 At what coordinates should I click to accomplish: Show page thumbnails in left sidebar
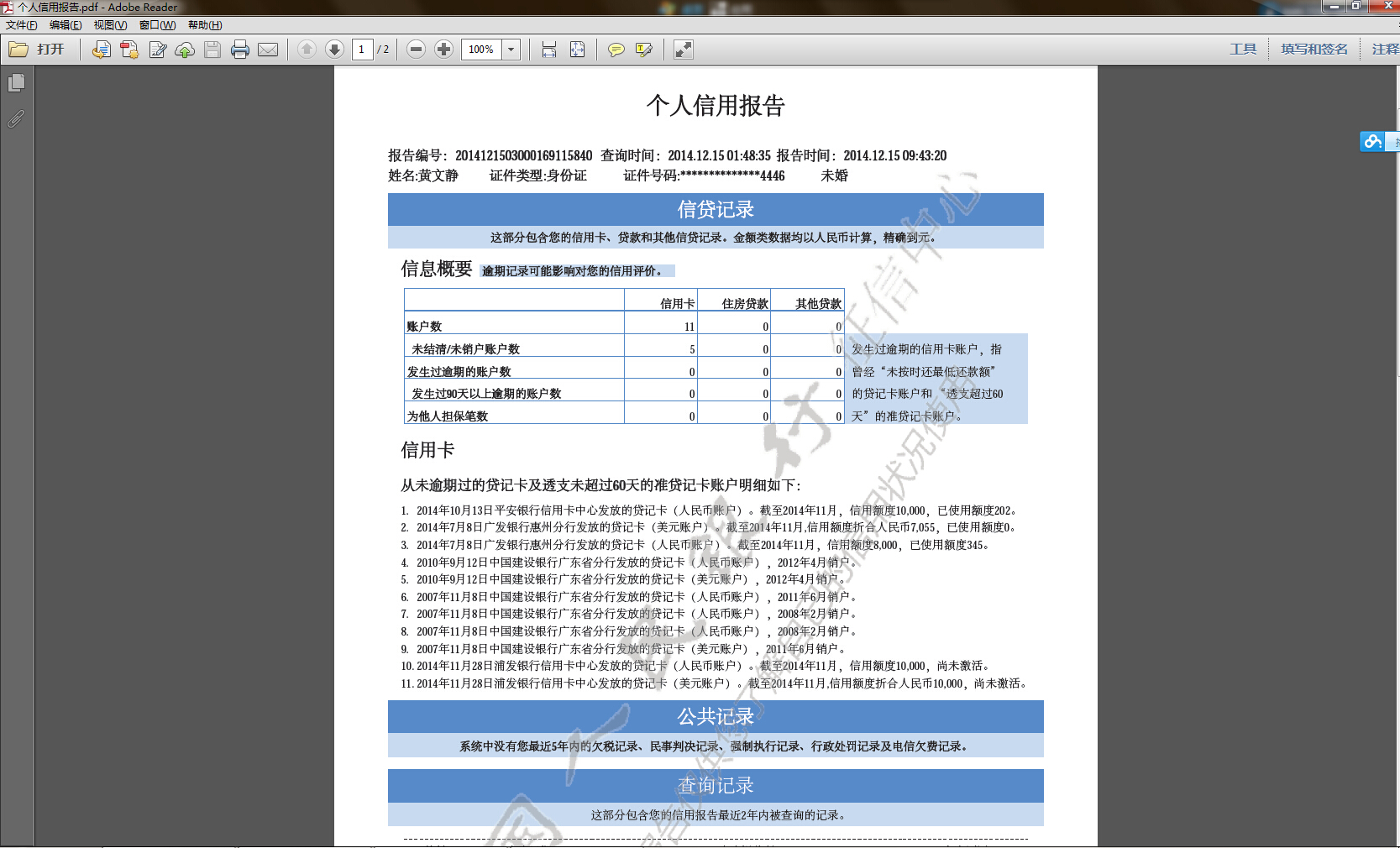tap(16, 83)
